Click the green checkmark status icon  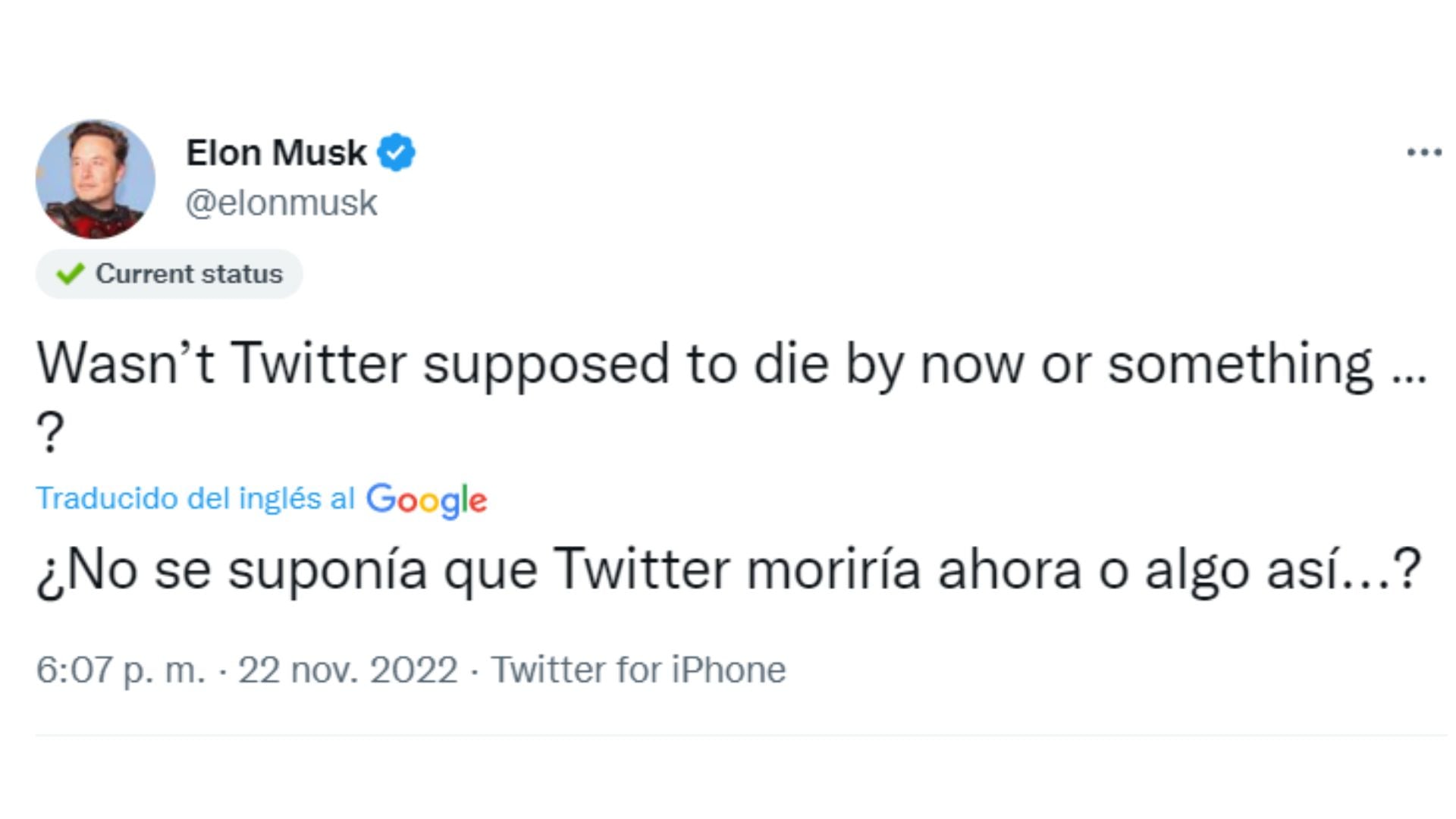point(70,273)
